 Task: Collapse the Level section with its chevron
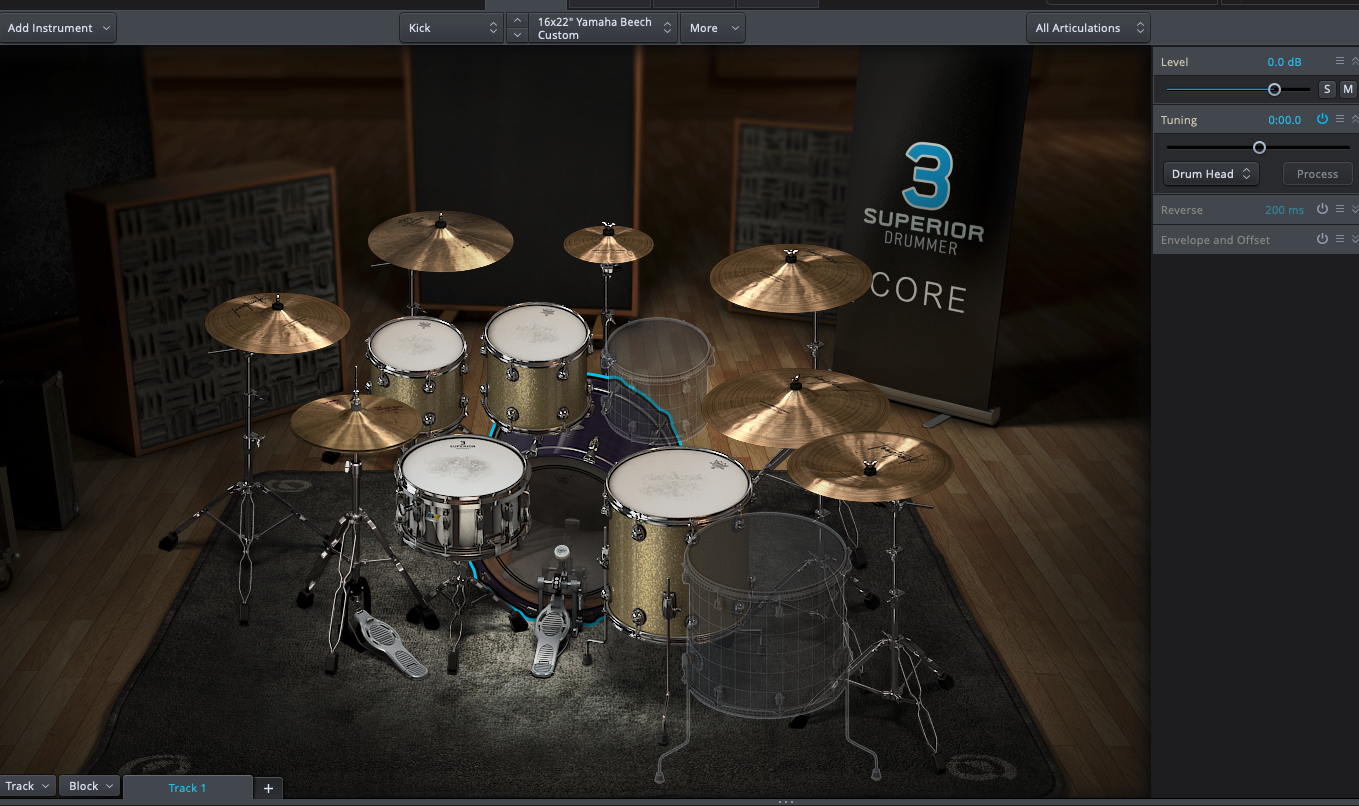1354,61
